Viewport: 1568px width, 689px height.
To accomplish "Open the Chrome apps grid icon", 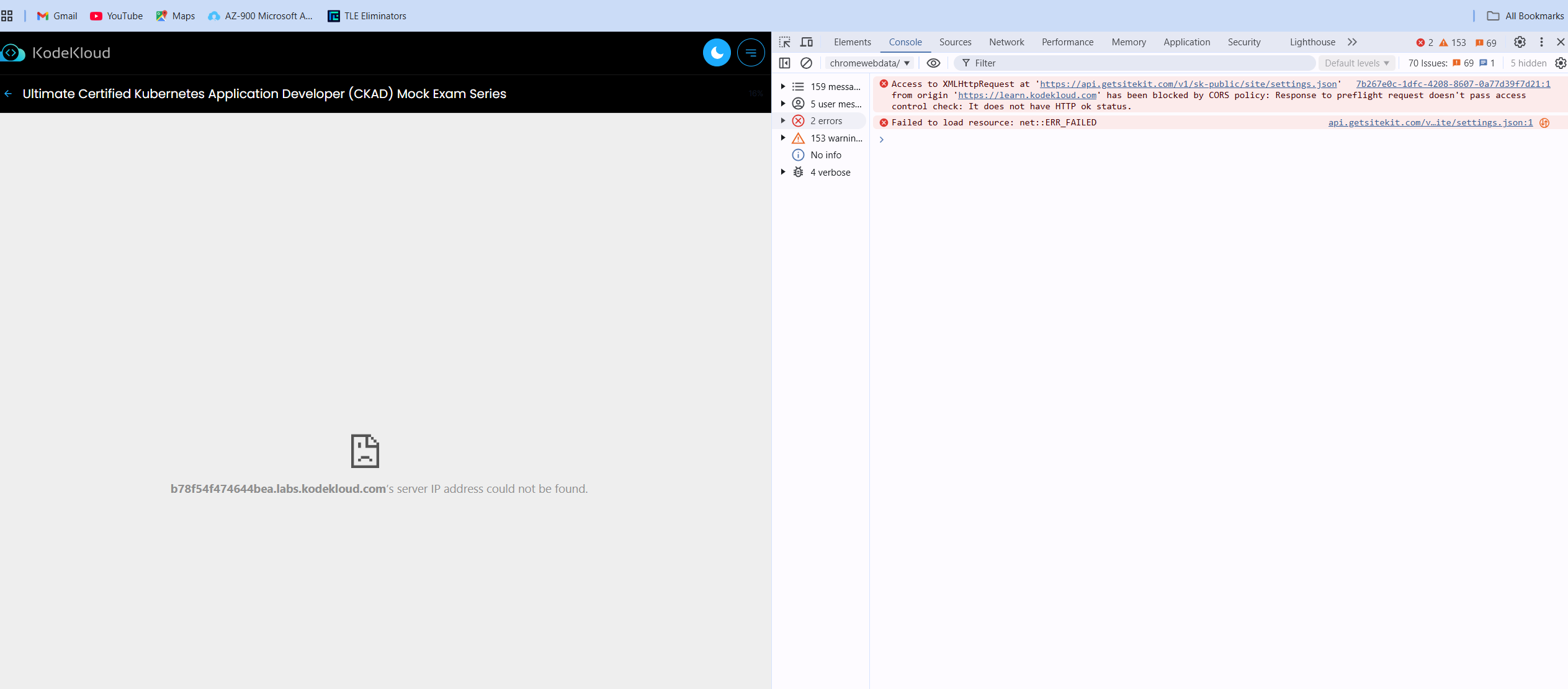I will pos(7,16).
